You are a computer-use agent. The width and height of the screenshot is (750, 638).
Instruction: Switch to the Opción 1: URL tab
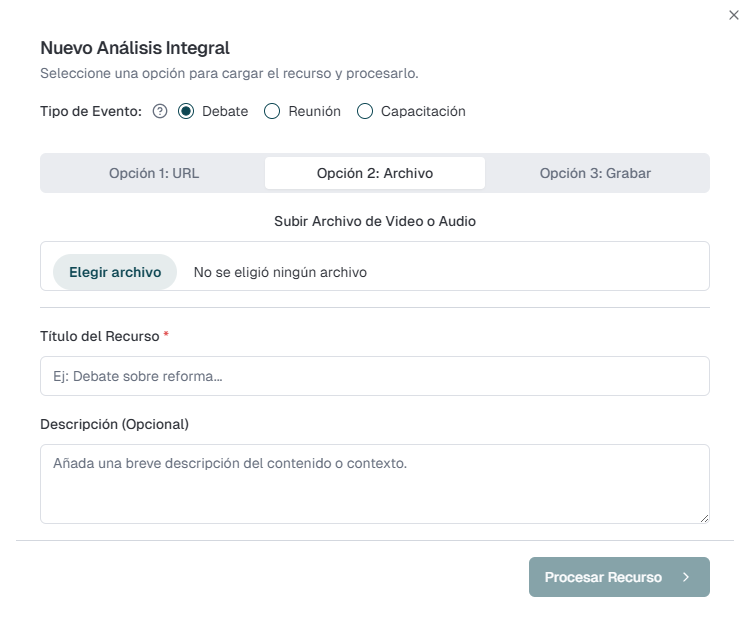coord(154,173)
